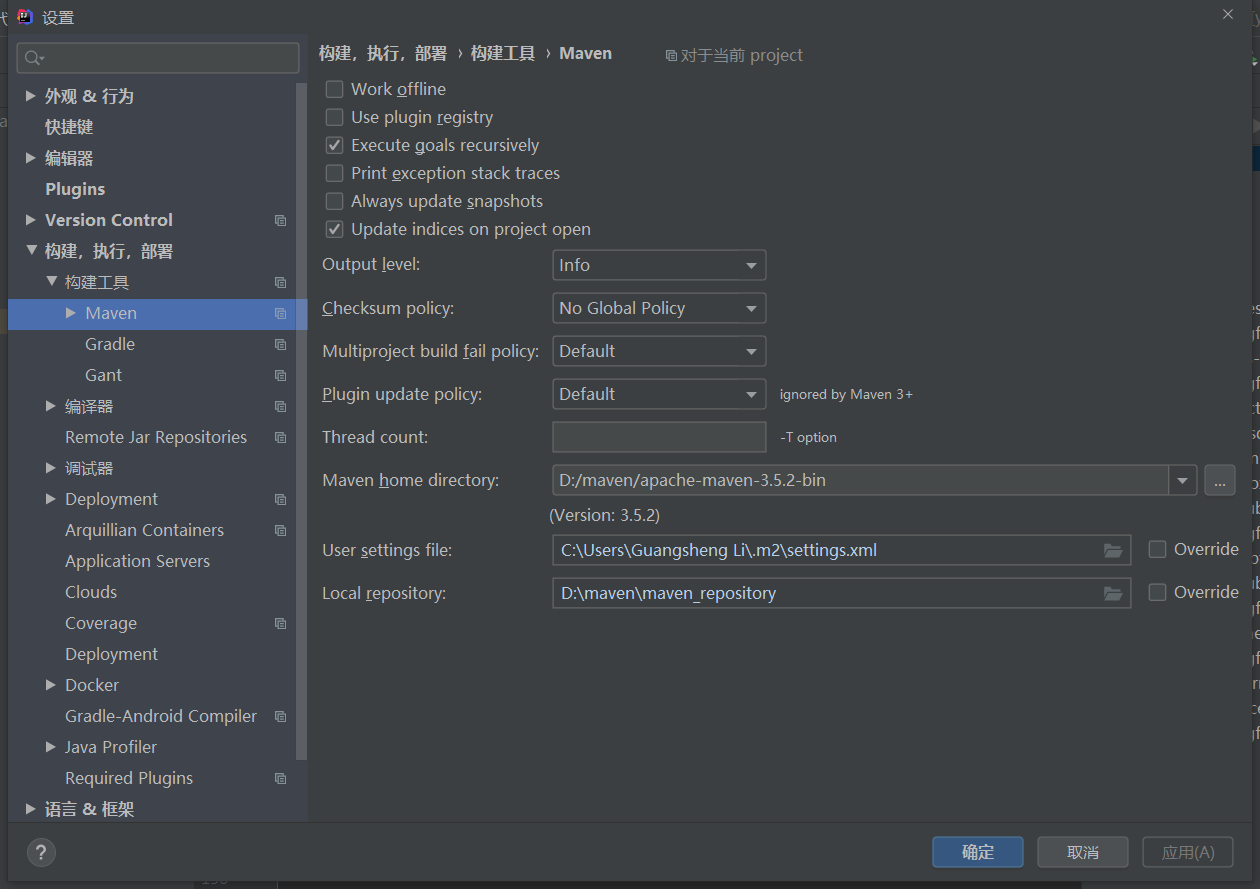Enable Work offline checkbox
The width and height of the screenshot is (1260, 889).
click(334, 89)
